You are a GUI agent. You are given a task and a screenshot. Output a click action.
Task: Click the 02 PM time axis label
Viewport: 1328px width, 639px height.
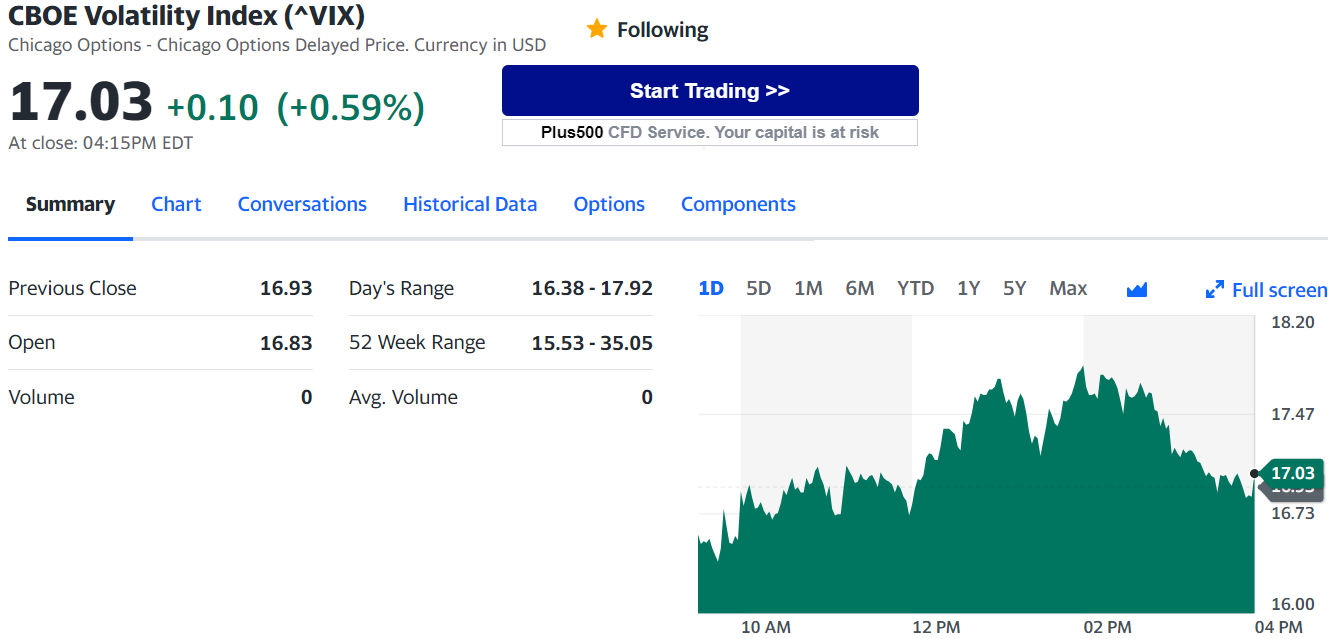[x=1107, y=627]
